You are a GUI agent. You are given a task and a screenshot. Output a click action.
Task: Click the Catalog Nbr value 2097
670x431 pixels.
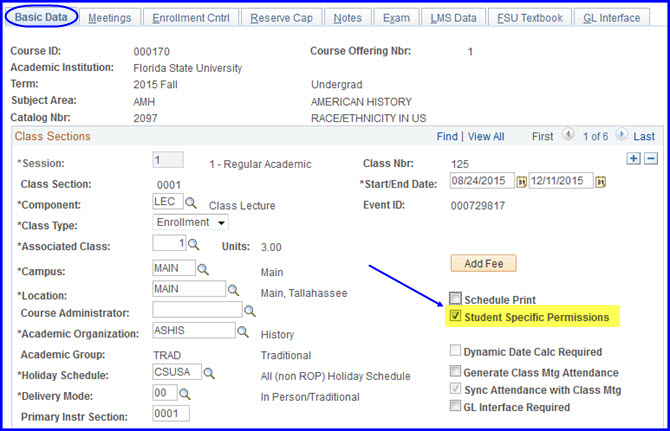(145, 118)
